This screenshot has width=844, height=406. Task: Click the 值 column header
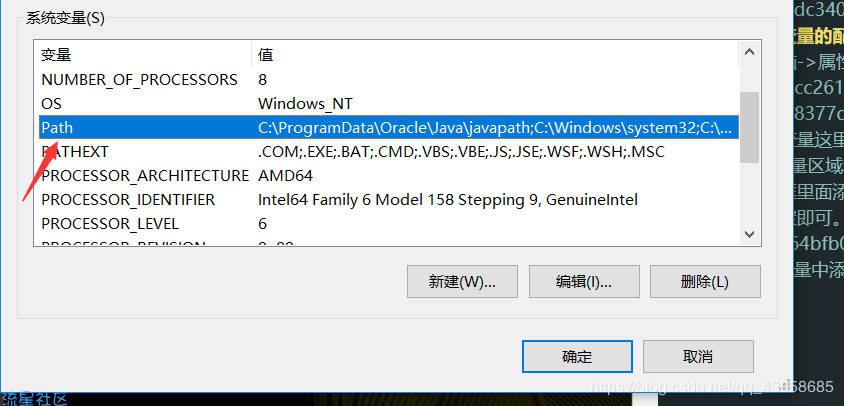(496, 54)
